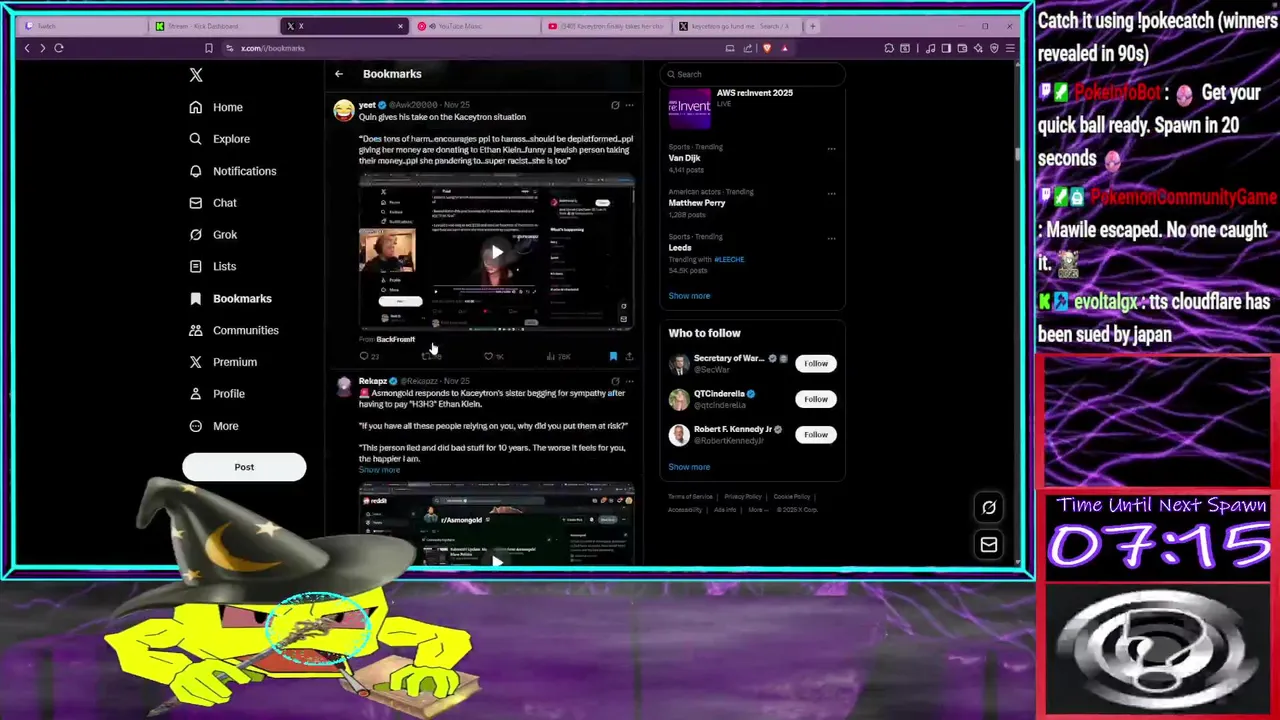Open Notifications in X sidebar

pyautogui.click(x=232, y=171)
